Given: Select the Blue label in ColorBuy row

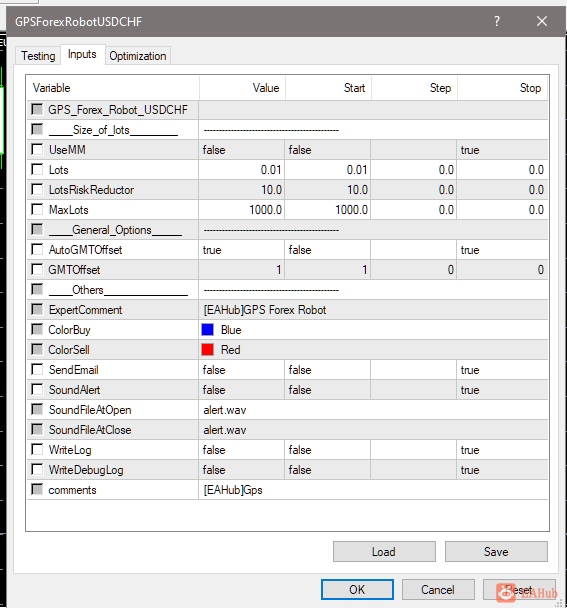Looking at the screenshot, I should [x=231, y=330].
